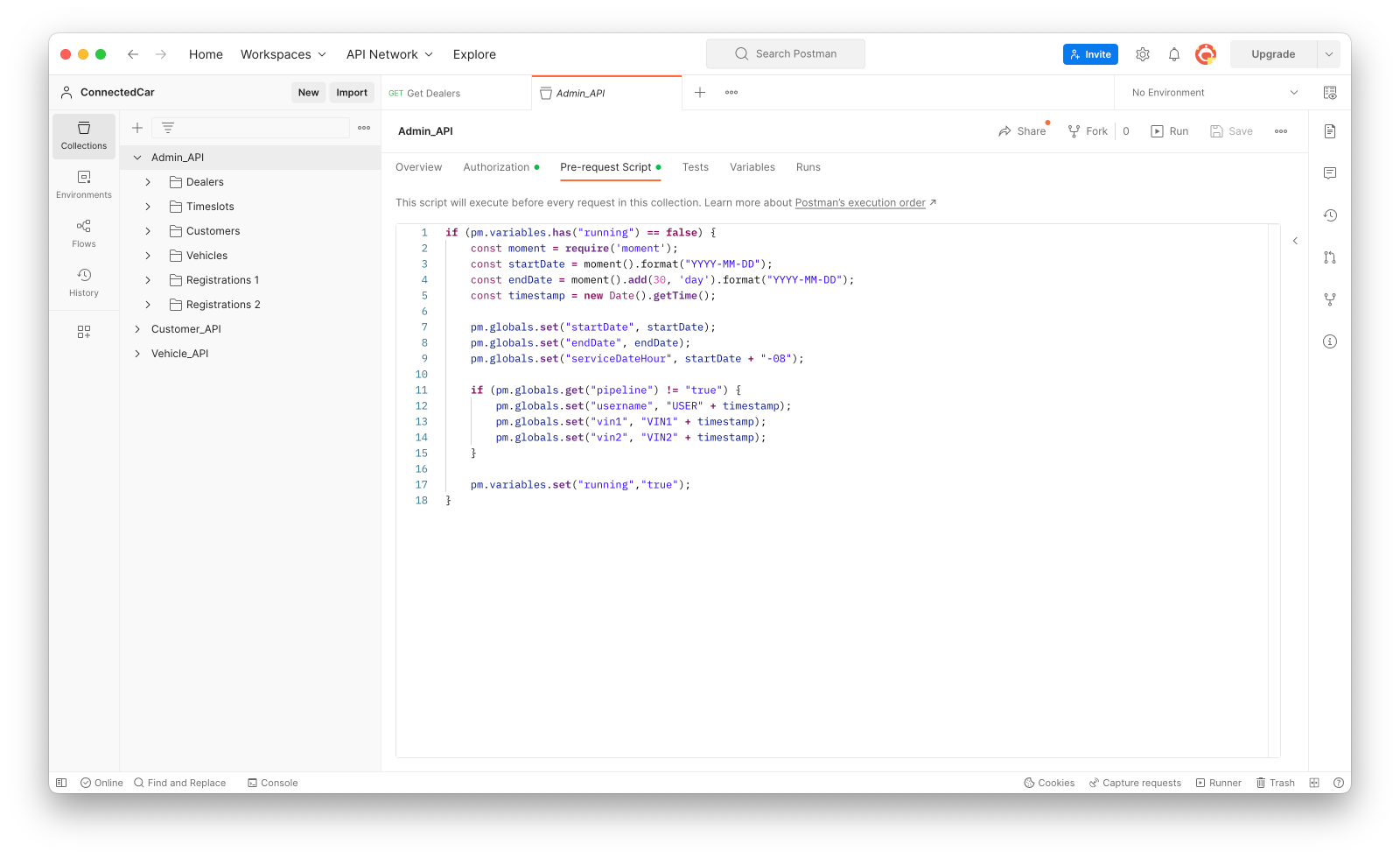1400x858 pixels.
Task: Expand the Vehicle_API collection
Action: 137,354
